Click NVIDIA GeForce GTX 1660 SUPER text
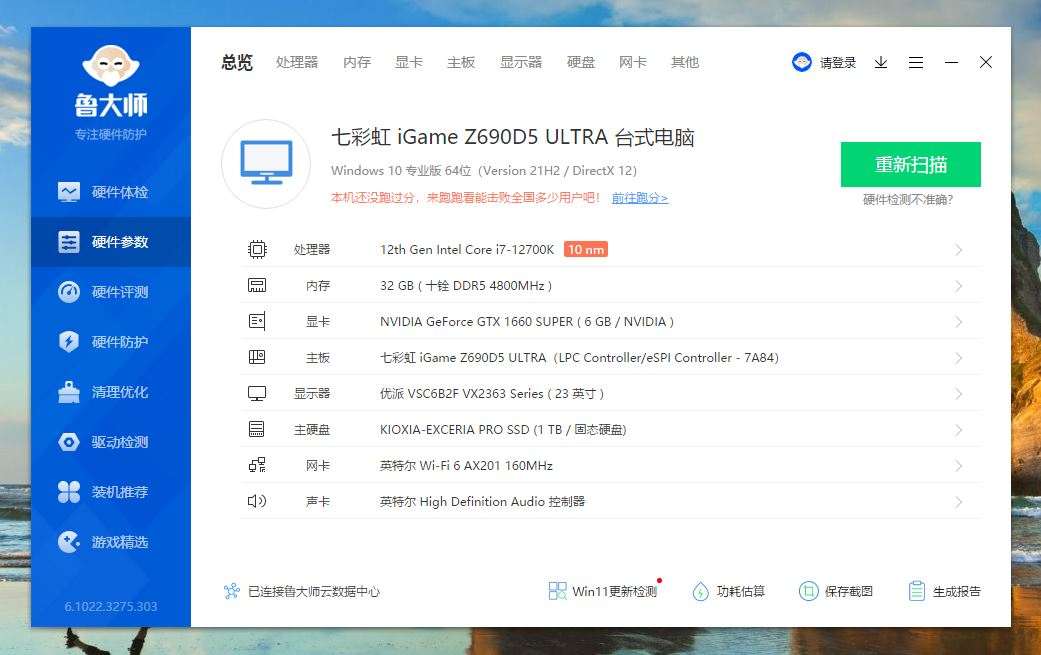 (x=526, y=321)
